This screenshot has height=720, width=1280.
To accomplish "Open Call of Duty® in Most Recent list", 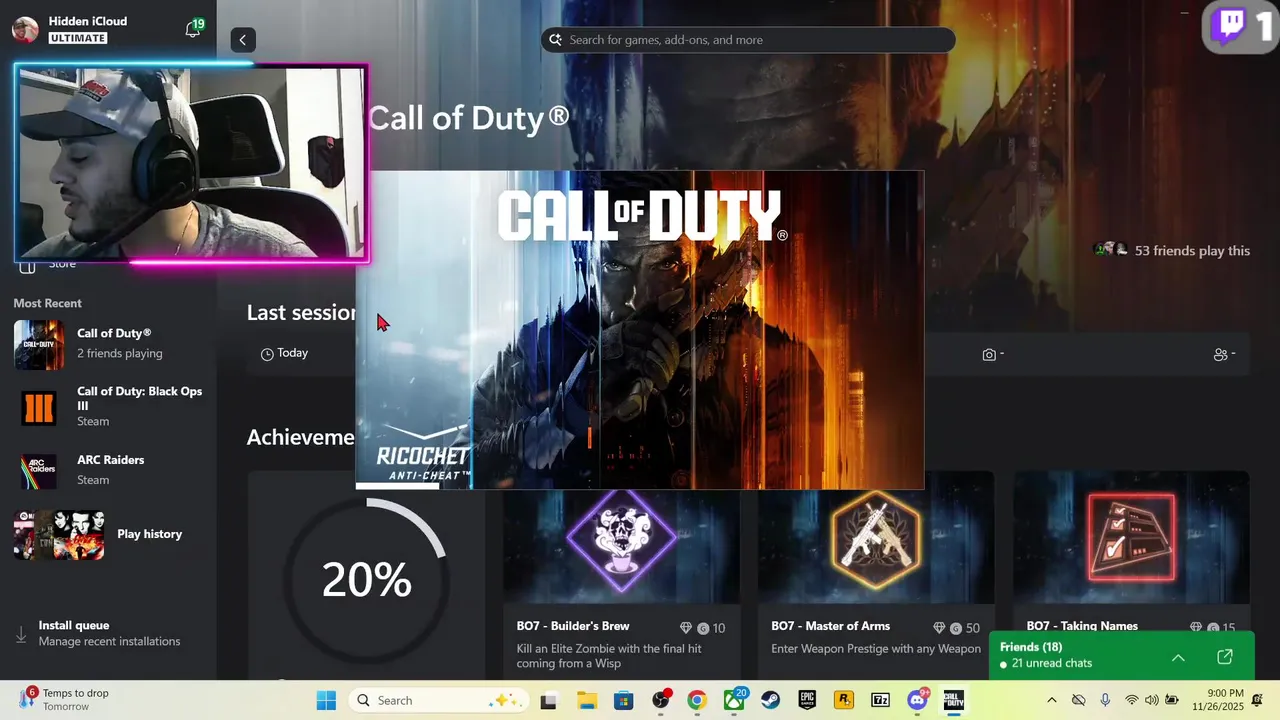I will (x=108, y=343).
